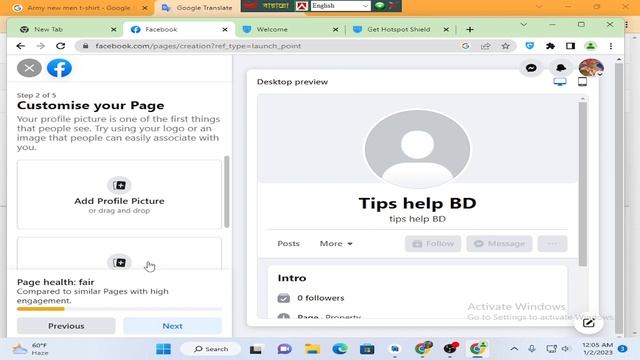Viewport: 640px width, 360px height.
Task: Open the clock showing 12:05 AM
Action: pos(597,349)
